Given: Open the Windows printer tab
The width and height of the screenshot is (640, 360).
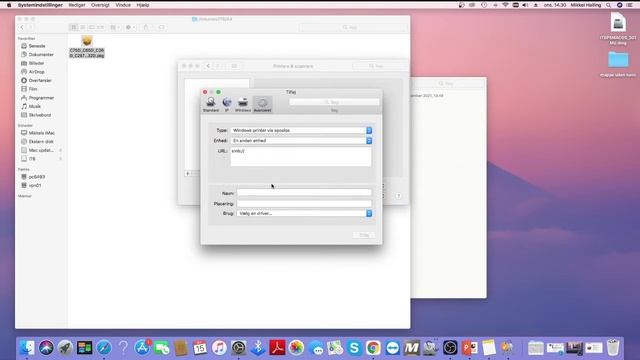Looking at the screenshot, I should pyautogui.click(x=243, y=104).
